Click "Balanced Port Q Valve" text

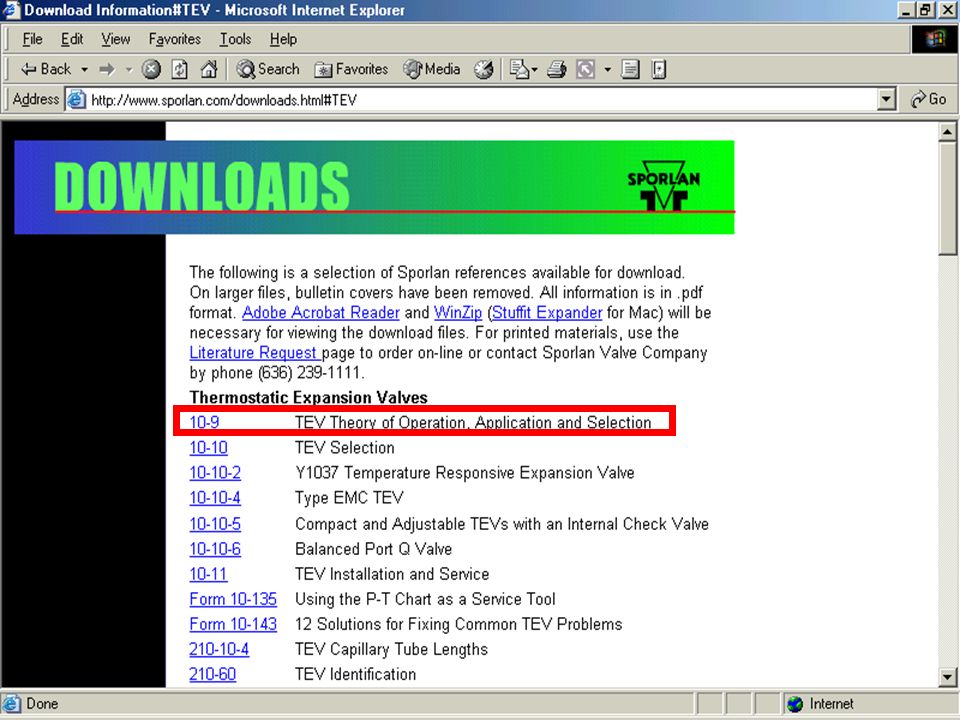pos(373,549)
